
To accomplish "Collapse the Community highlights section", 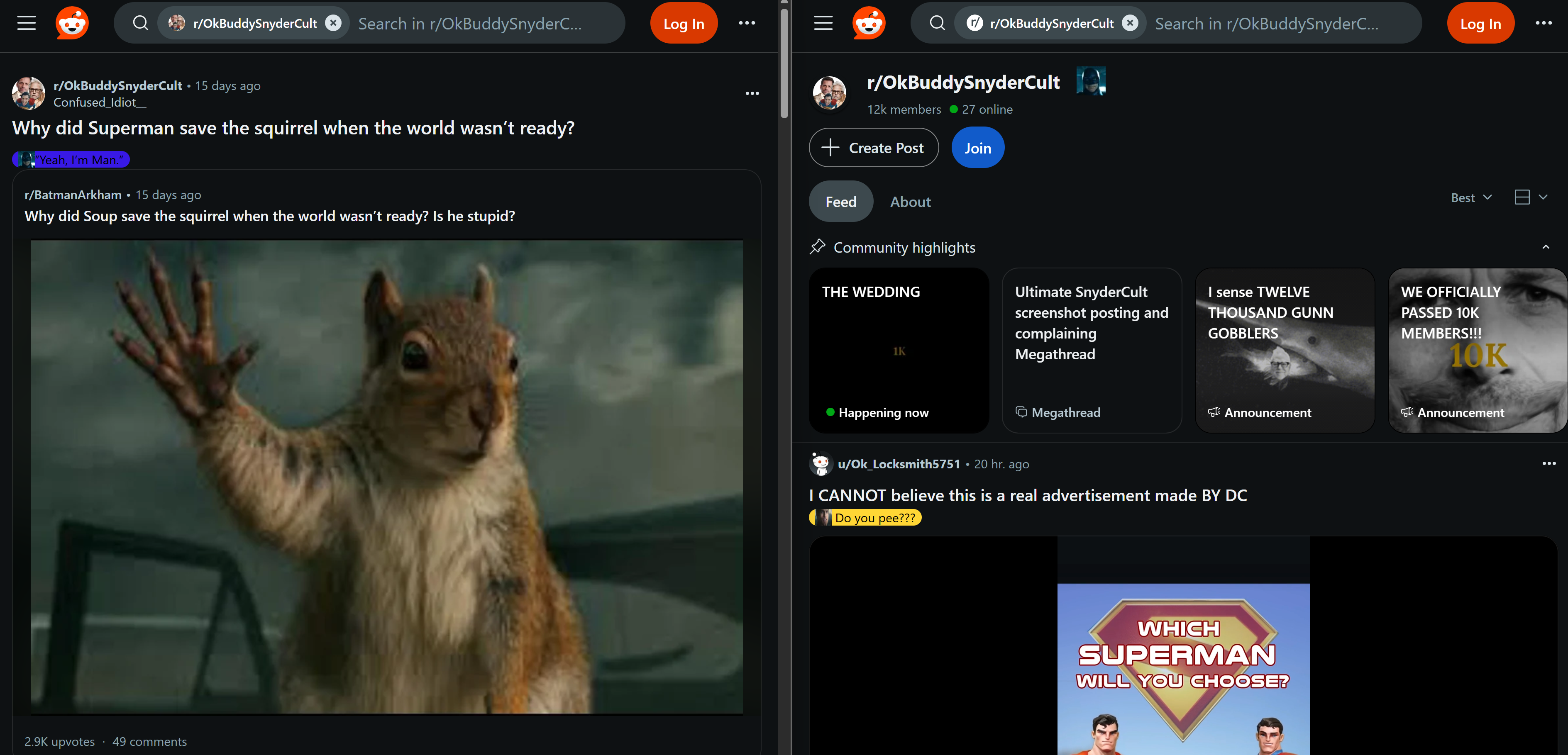I will pyautogui.click(x=1546, y=247).
